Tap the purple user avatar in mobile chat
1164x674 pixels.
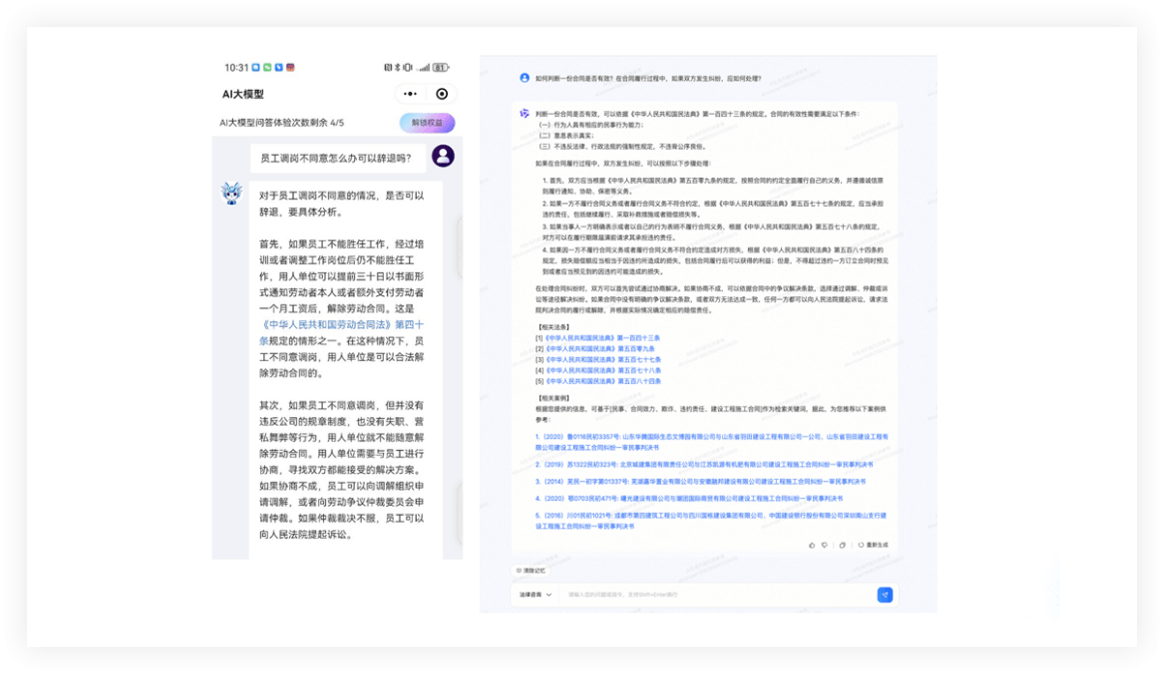pyautogui.click(x=443, y=156)
